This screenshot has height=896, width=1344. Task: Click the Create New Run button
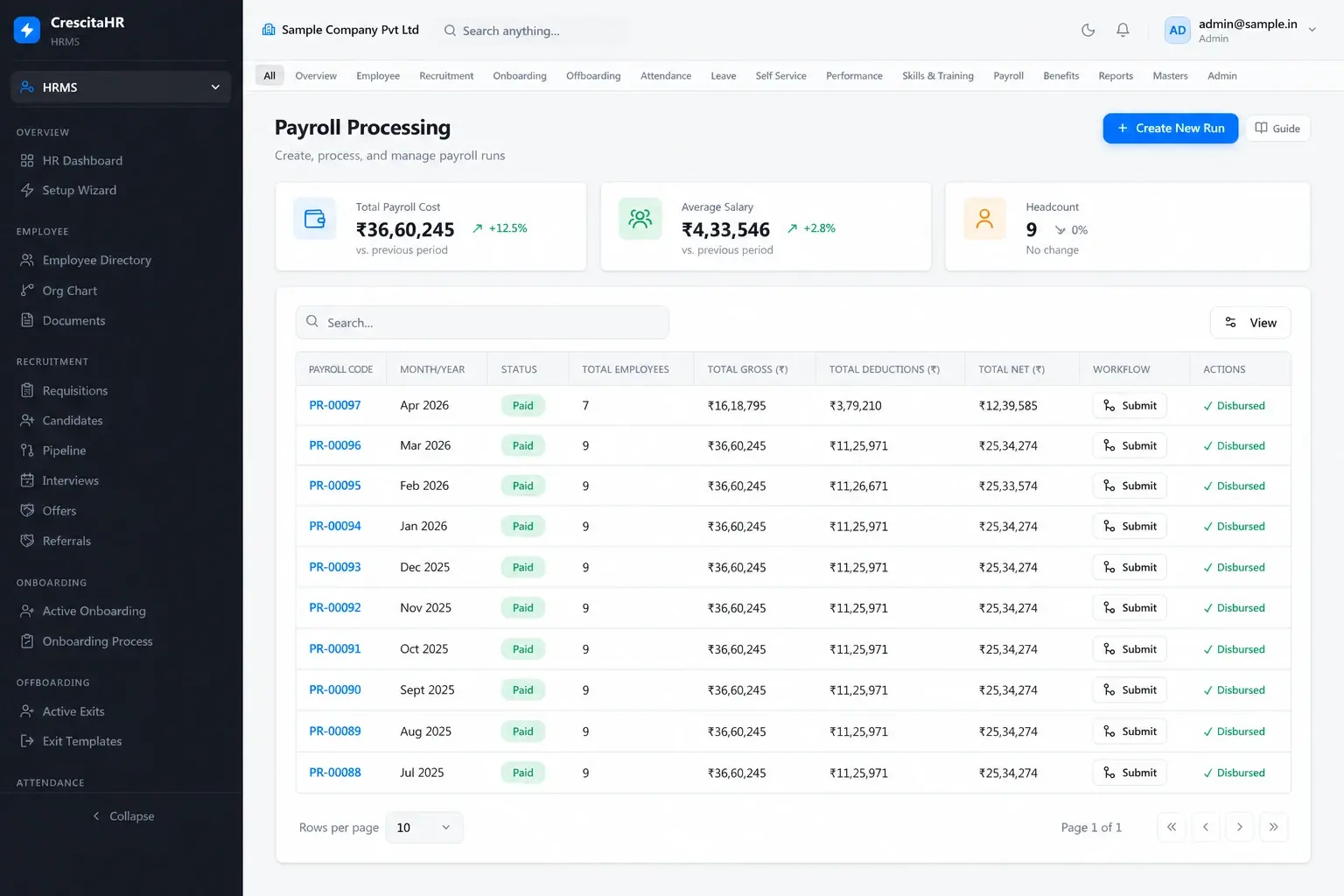tap(1170, 128)
